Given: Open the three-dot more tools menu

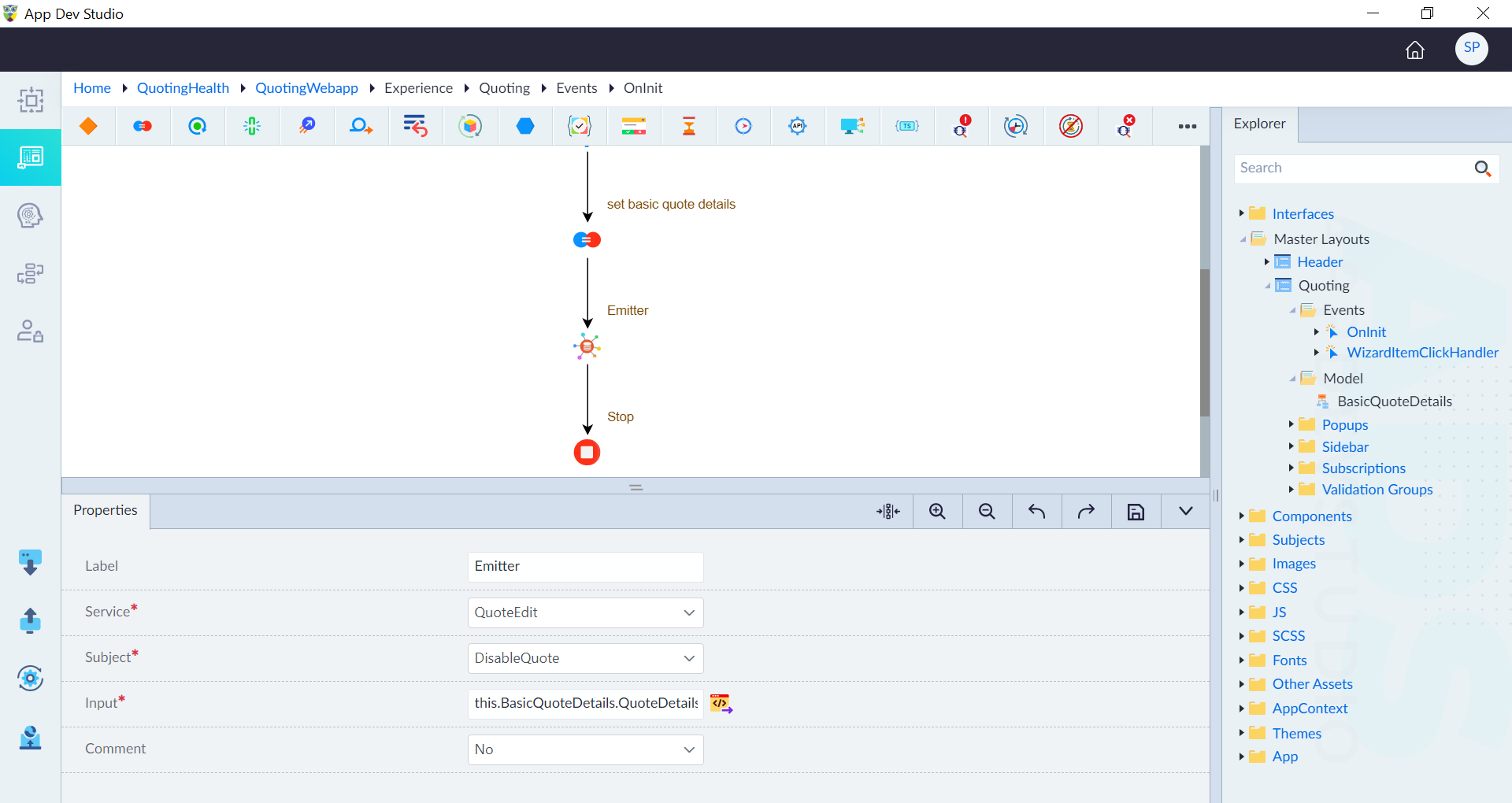Looking at the screenshot, I should pos(1187,126).
